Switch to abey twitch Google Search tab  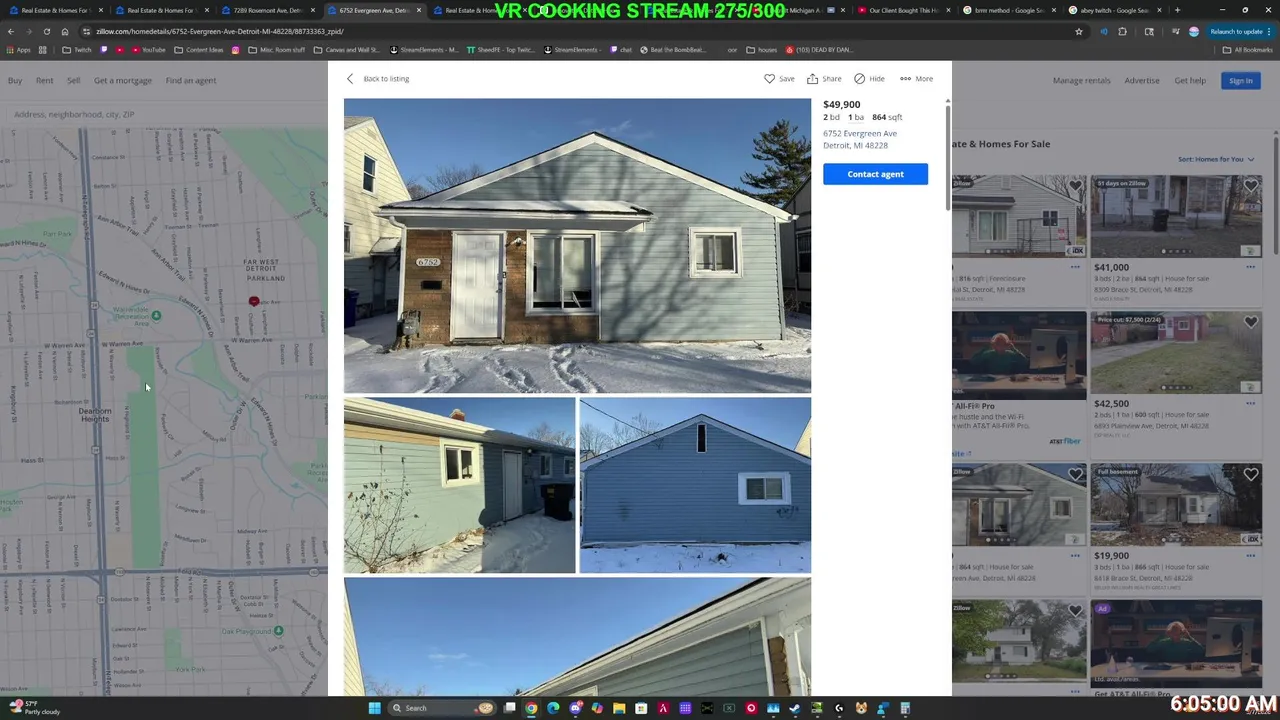(x=1114, y=10)
